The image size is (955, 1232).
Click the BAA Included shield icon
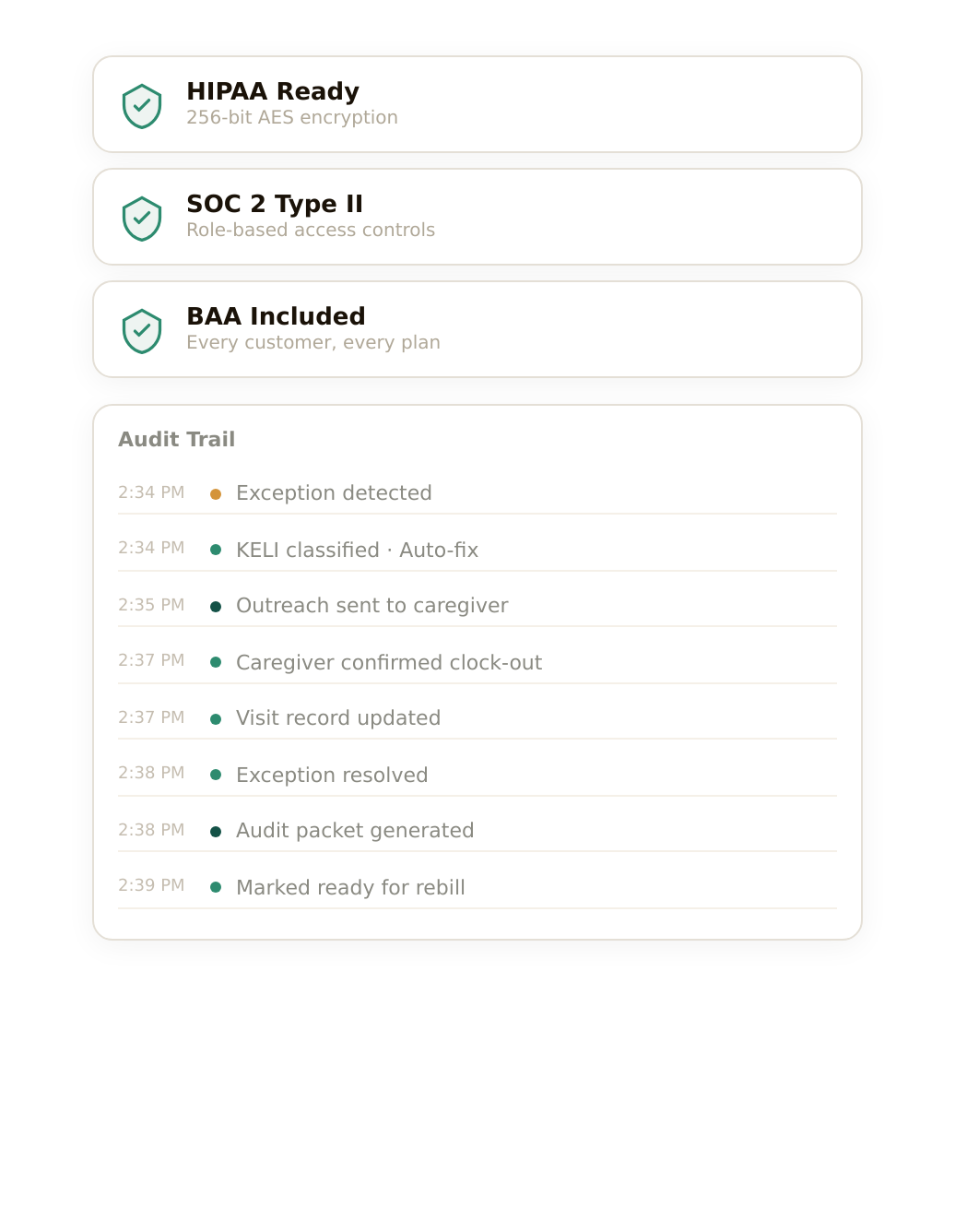[x=142, y=331]
